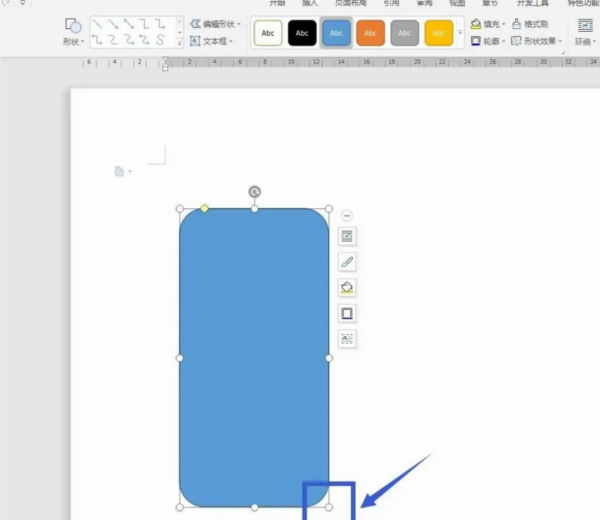Viewport: 600px width, 520px height.
Task: Open the 环绕 text wrapping dropdown
Action: [x=585, y=32]
